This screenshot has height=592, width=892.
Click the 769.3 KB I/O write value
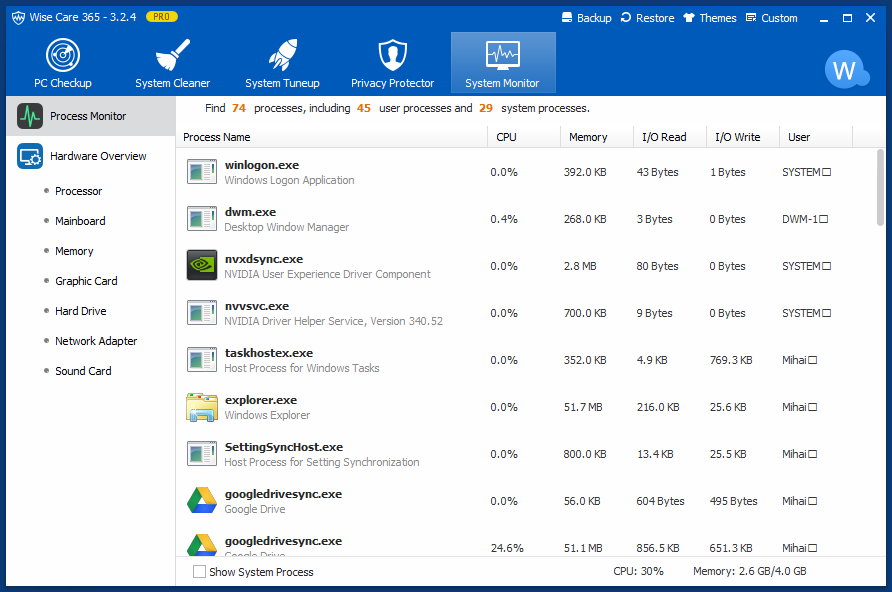731,361
